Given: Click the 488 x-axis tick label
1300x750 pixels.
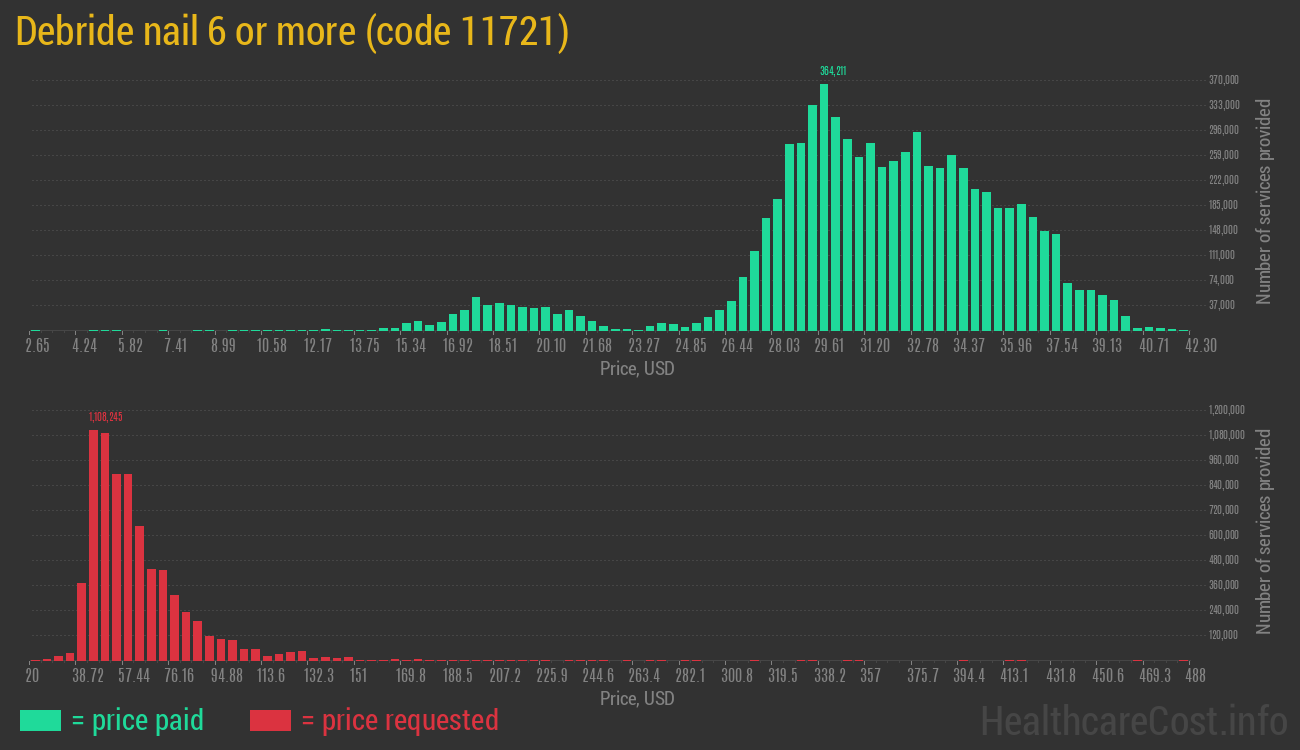Looking at the screenshot, I should 1194,676.
